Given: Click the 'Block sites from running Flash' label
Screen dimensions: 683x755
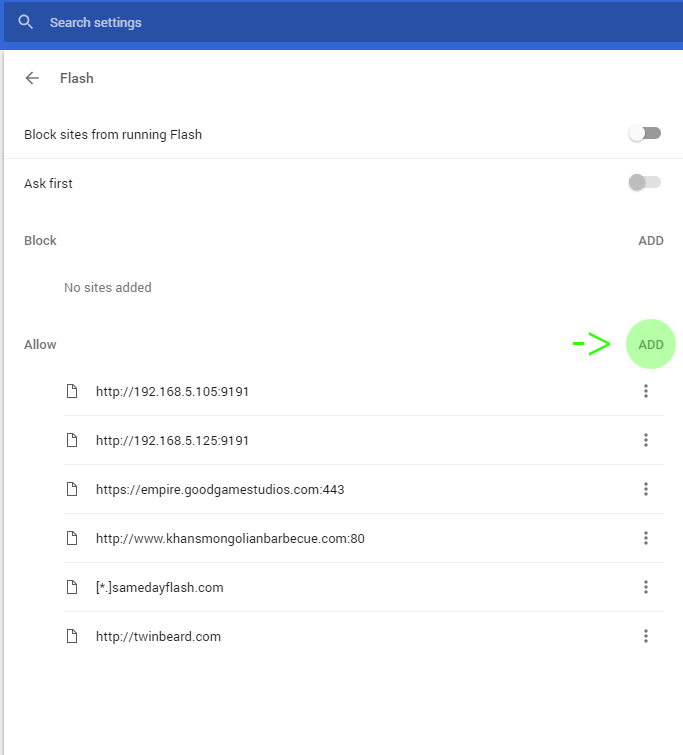Looking at the screenshot, I should (113, 134).
